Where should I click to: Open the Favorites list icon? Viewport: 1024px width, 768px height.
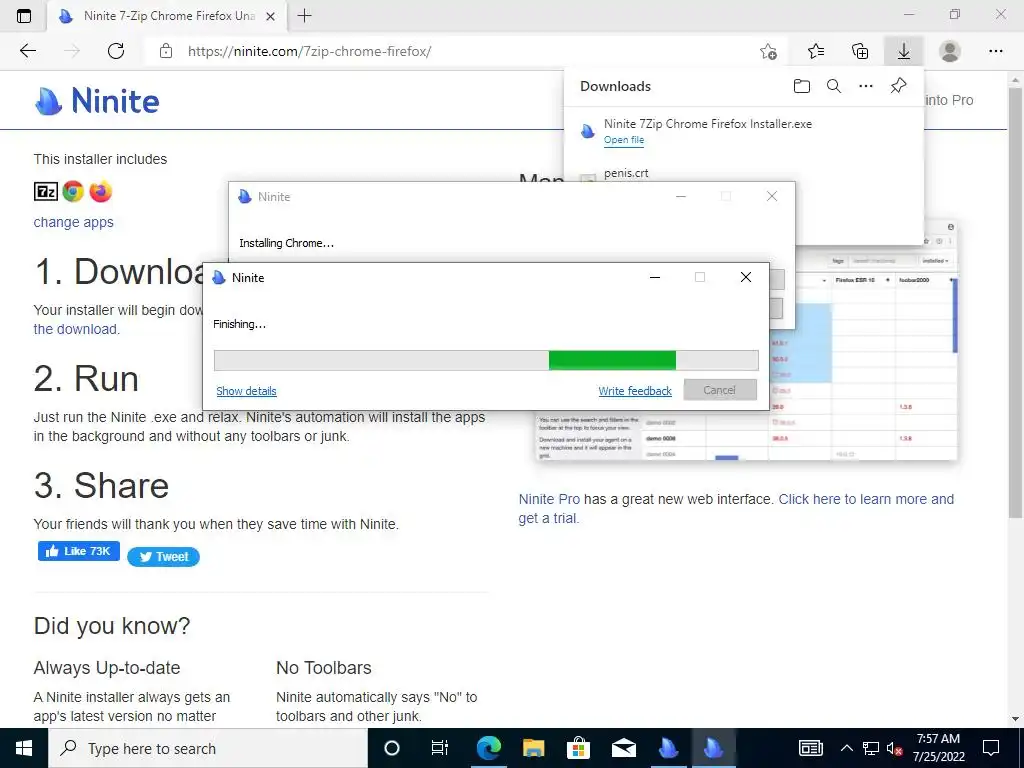(816, 51)
